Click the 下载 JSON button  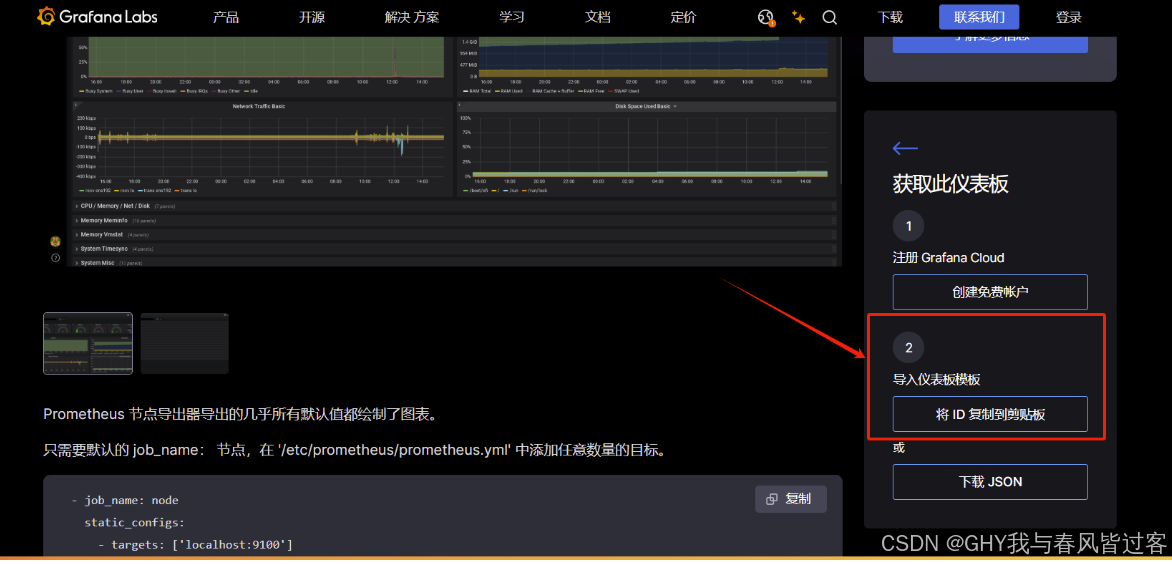pos(990,482)
